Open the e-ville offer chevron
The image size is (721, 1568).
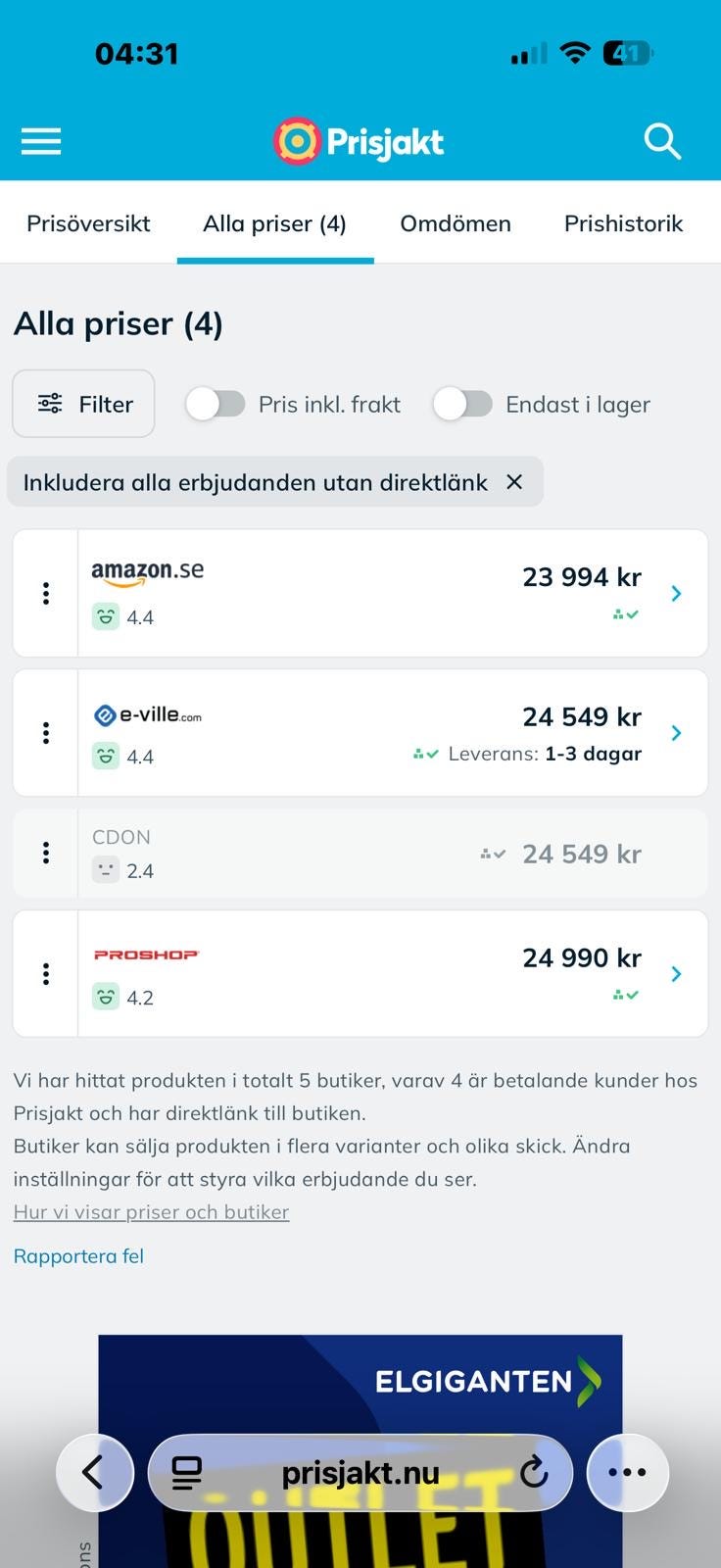tap(676, 733)
